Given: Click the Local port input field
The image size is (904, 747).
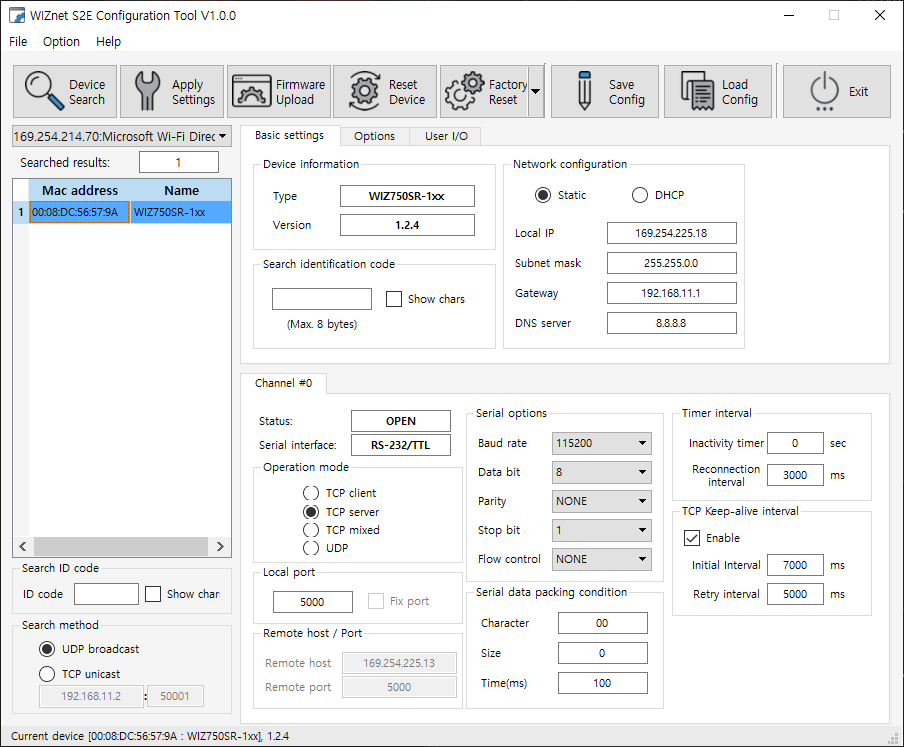Looking at the screenshot, I should [x=313, y=601].
